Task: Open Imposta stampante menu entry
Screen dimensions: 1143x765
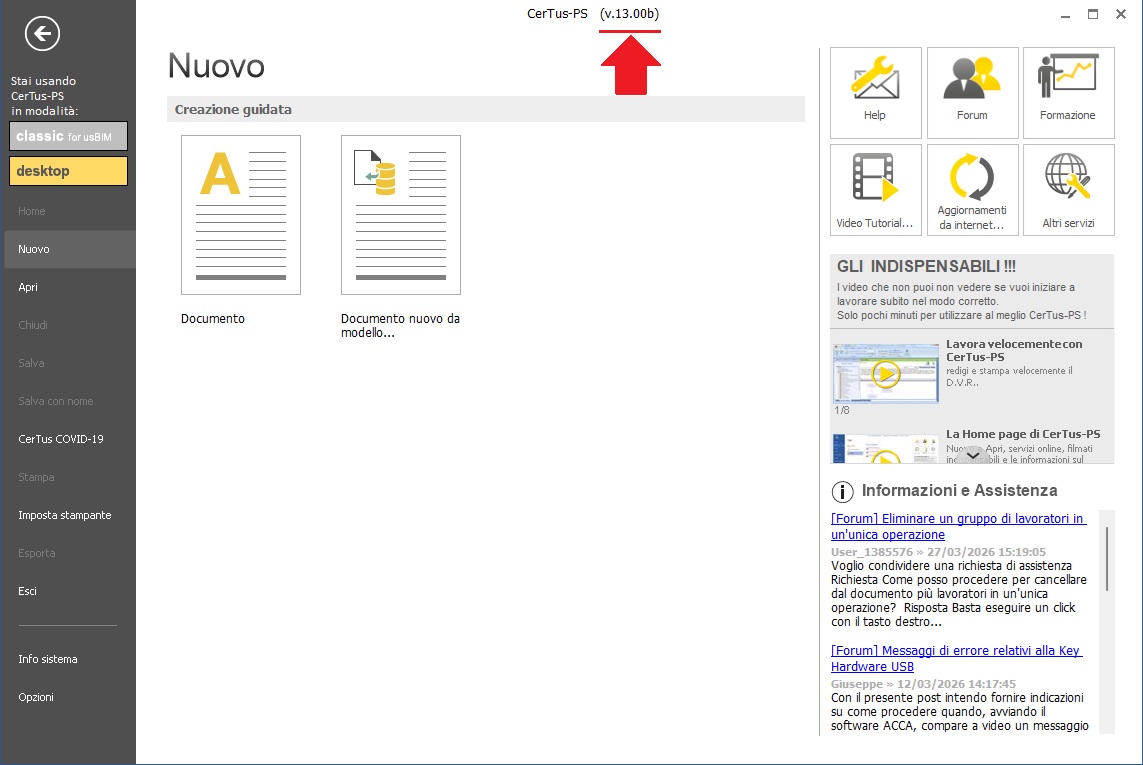Action: click(64, 515)
